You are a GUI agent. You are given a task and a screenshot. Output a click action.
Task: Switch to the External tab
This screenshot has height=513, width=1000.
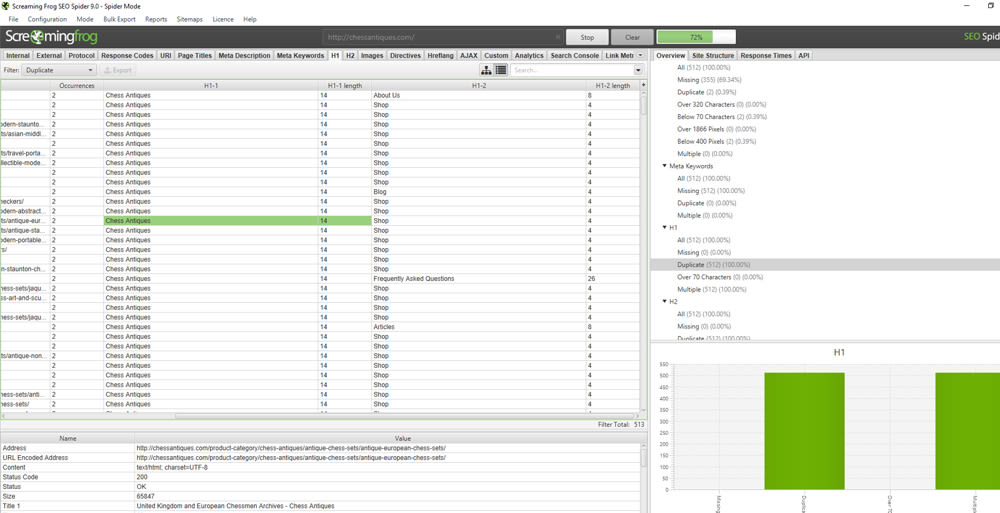click(49, 56)
